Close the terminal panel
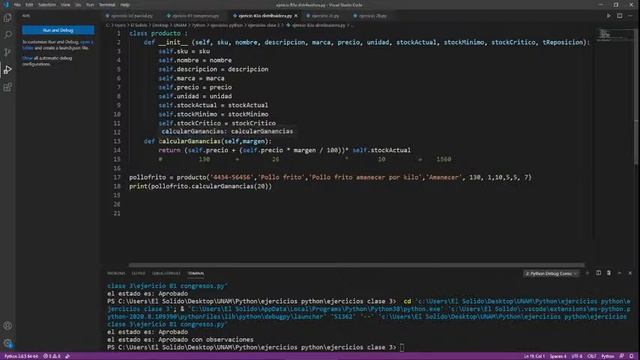Image resolution: width=640 pixels, height=360 pixels. [630, 273]
